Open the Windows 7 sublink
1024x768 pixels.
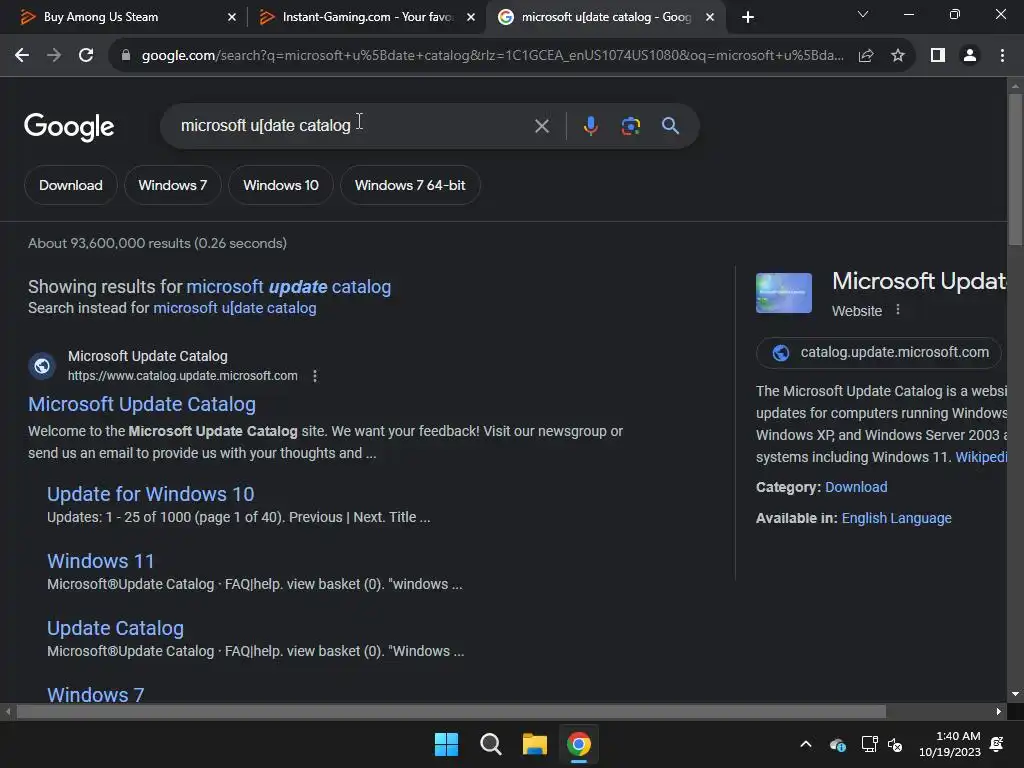[95, 694]
